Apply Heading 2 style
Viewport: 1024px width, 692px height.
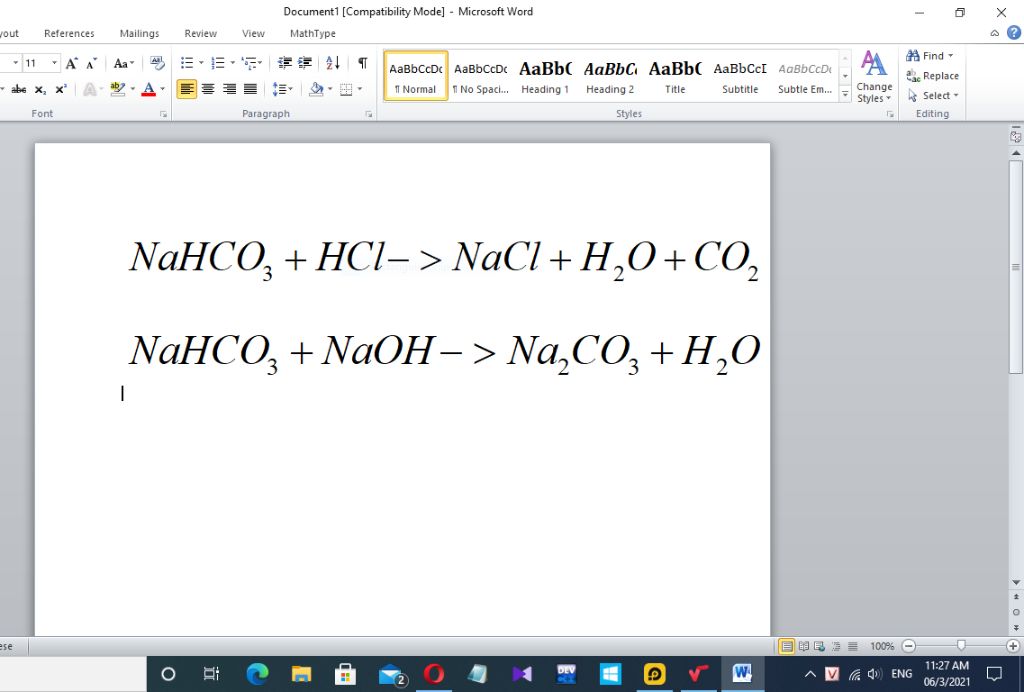(x=610, y=76)
